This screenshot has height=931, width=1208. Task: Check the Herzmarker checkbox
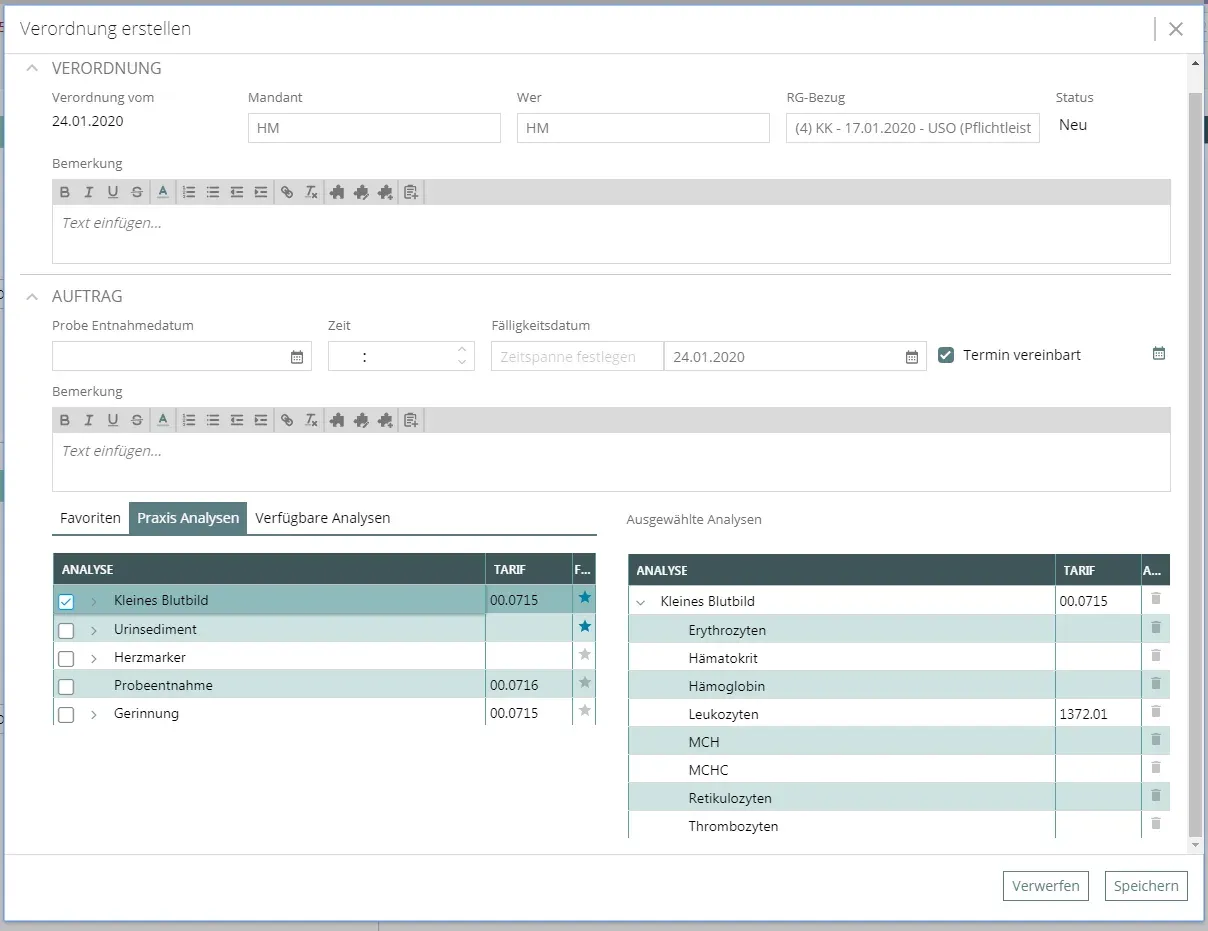point(66,659)
